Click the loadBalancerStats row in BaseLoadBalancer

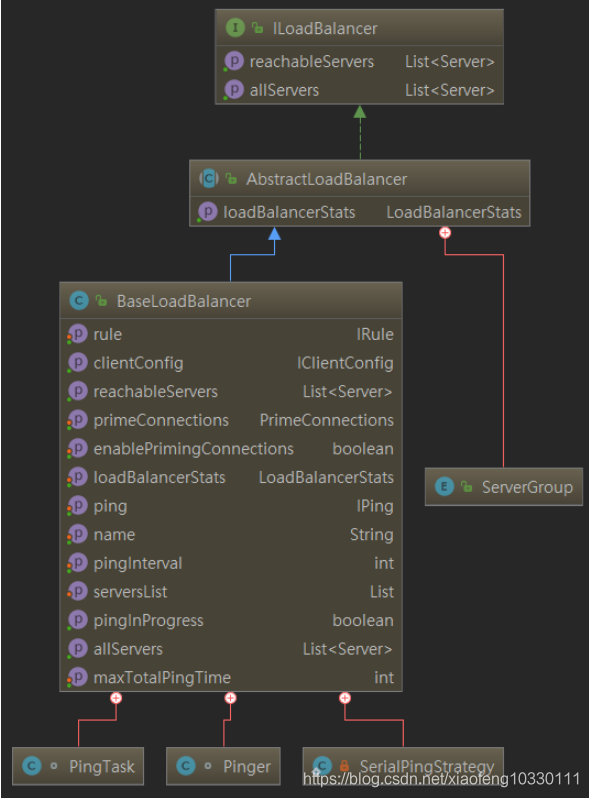pos(231,477)
